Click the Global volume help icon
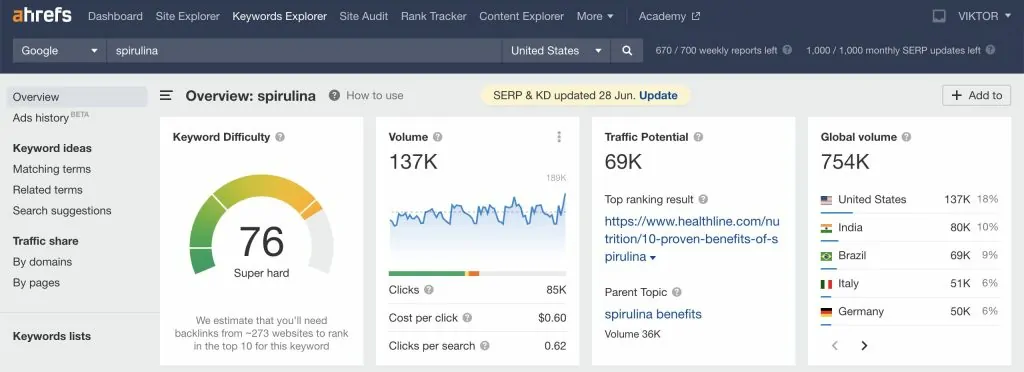This screenshot has height=372, width=1024. (x=906, y=137)
